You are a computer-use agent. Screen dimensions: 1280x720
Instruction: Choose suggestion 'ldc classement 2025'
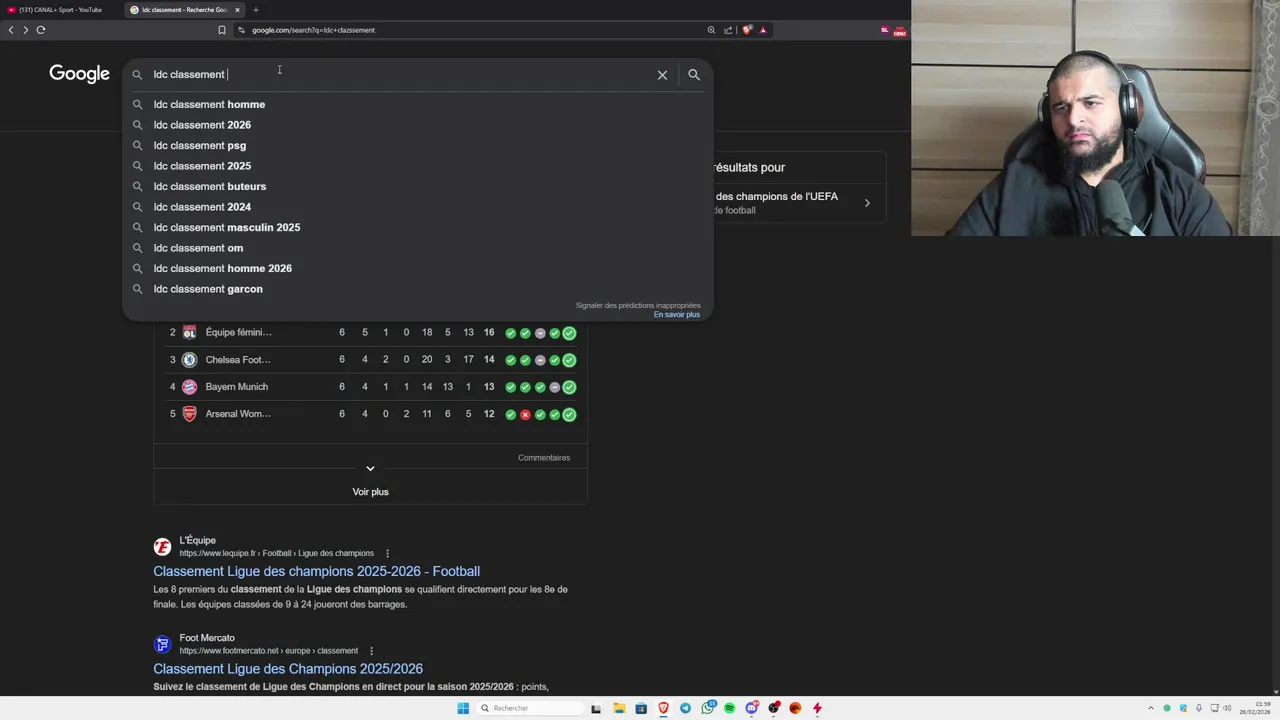(x=418, y=166)
